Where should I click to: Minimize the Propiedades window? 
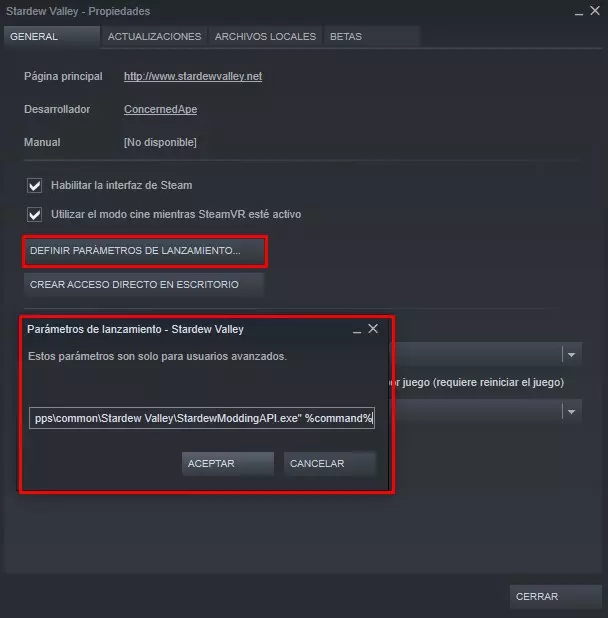578,12
